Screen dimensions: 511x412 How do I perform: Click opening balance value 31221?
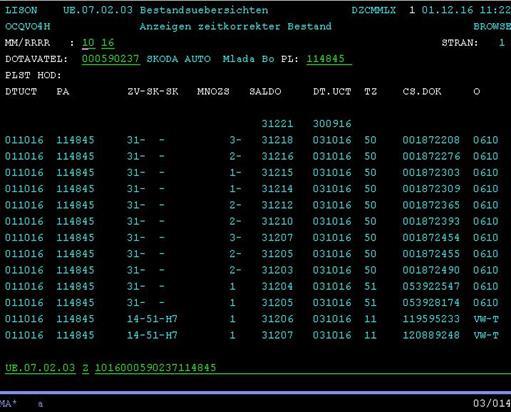pos(277,124)
